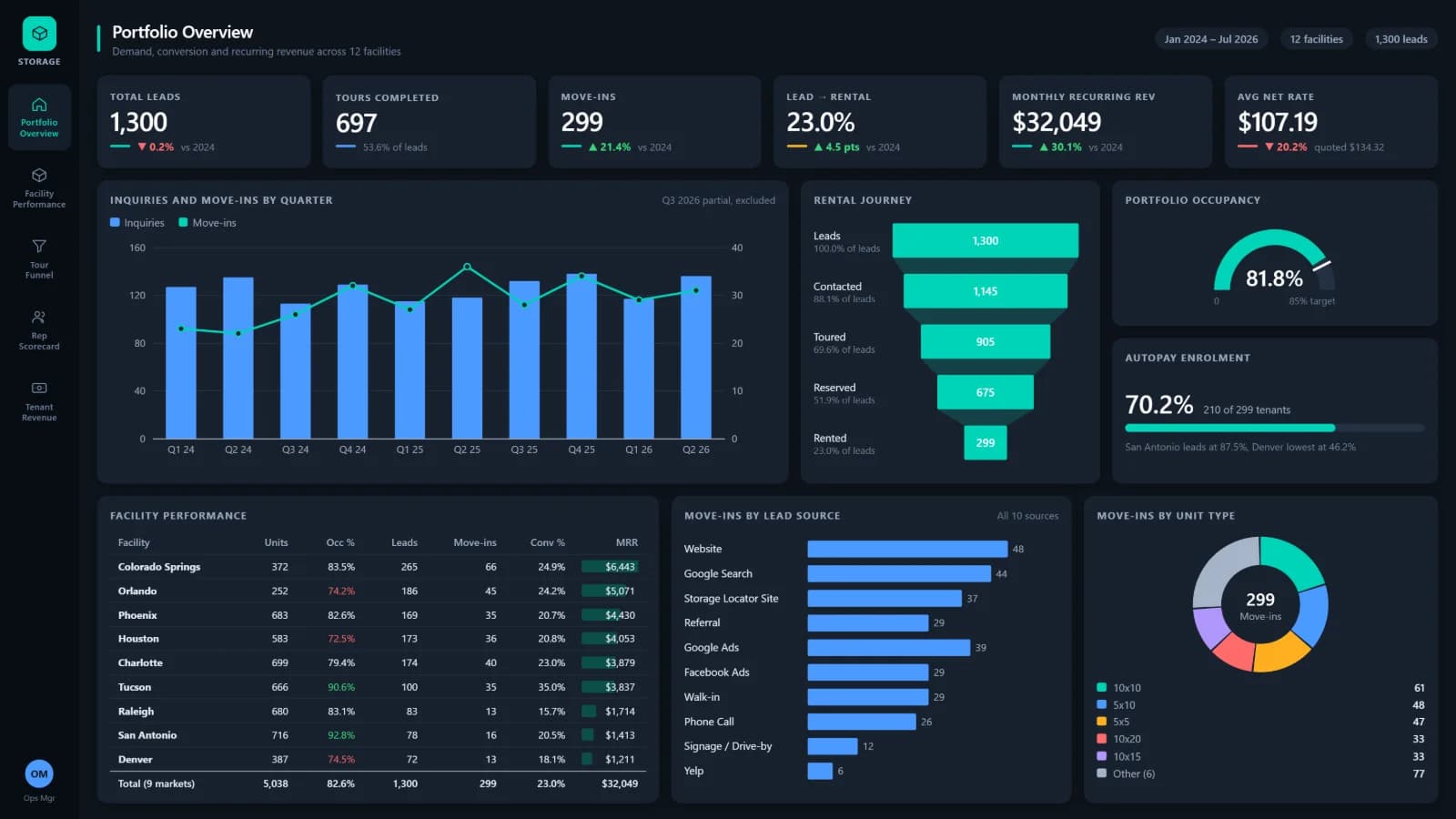Select the Colorado Springs facility row
1456x819 pixels.
click(378, 567)
